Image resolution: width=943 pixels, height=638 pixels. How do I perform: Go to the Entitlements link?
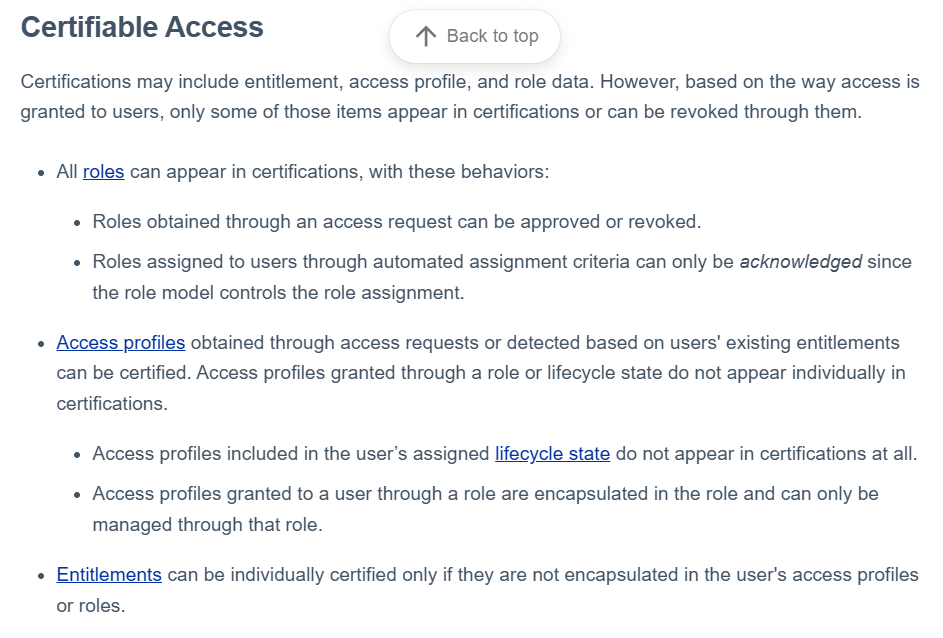click(109, 575)
